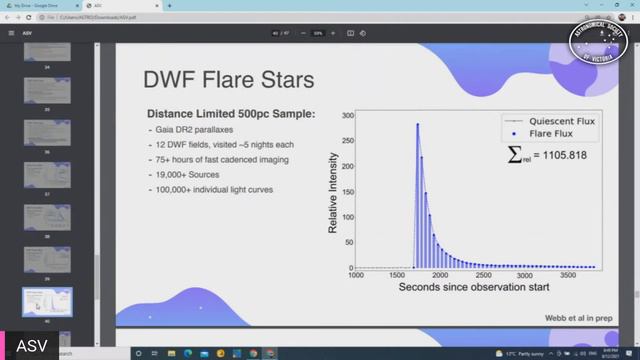Image resolution: width=640 pixels, height=360 pixels.
Task: Open File Explorer from the taskbar
Action: click(171, 353)
